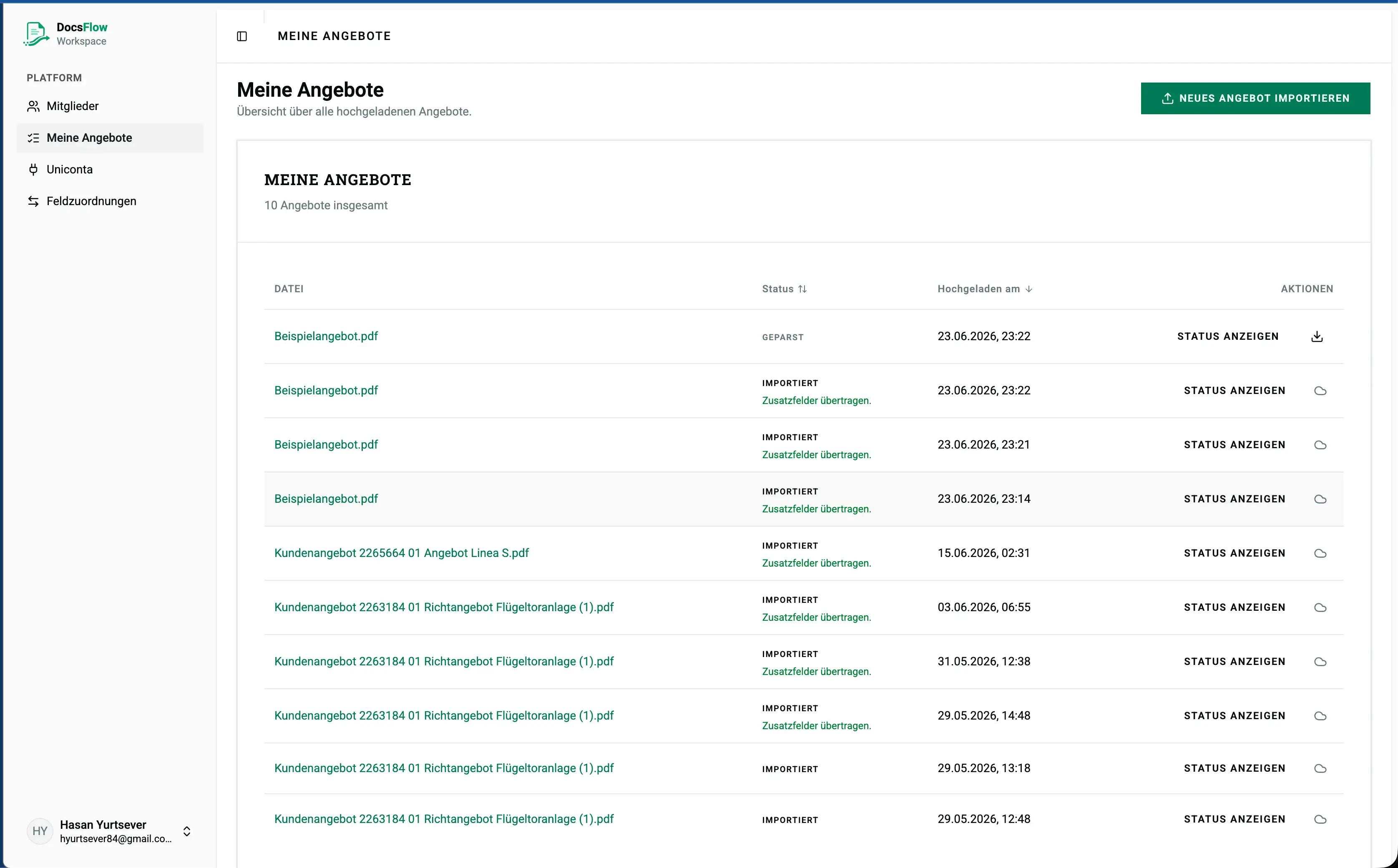Screen dimensions: 1398x868
Task: Open Flügeltoranlage pdf uploaded 29.05.2026, 13:18
Action: 444,768
